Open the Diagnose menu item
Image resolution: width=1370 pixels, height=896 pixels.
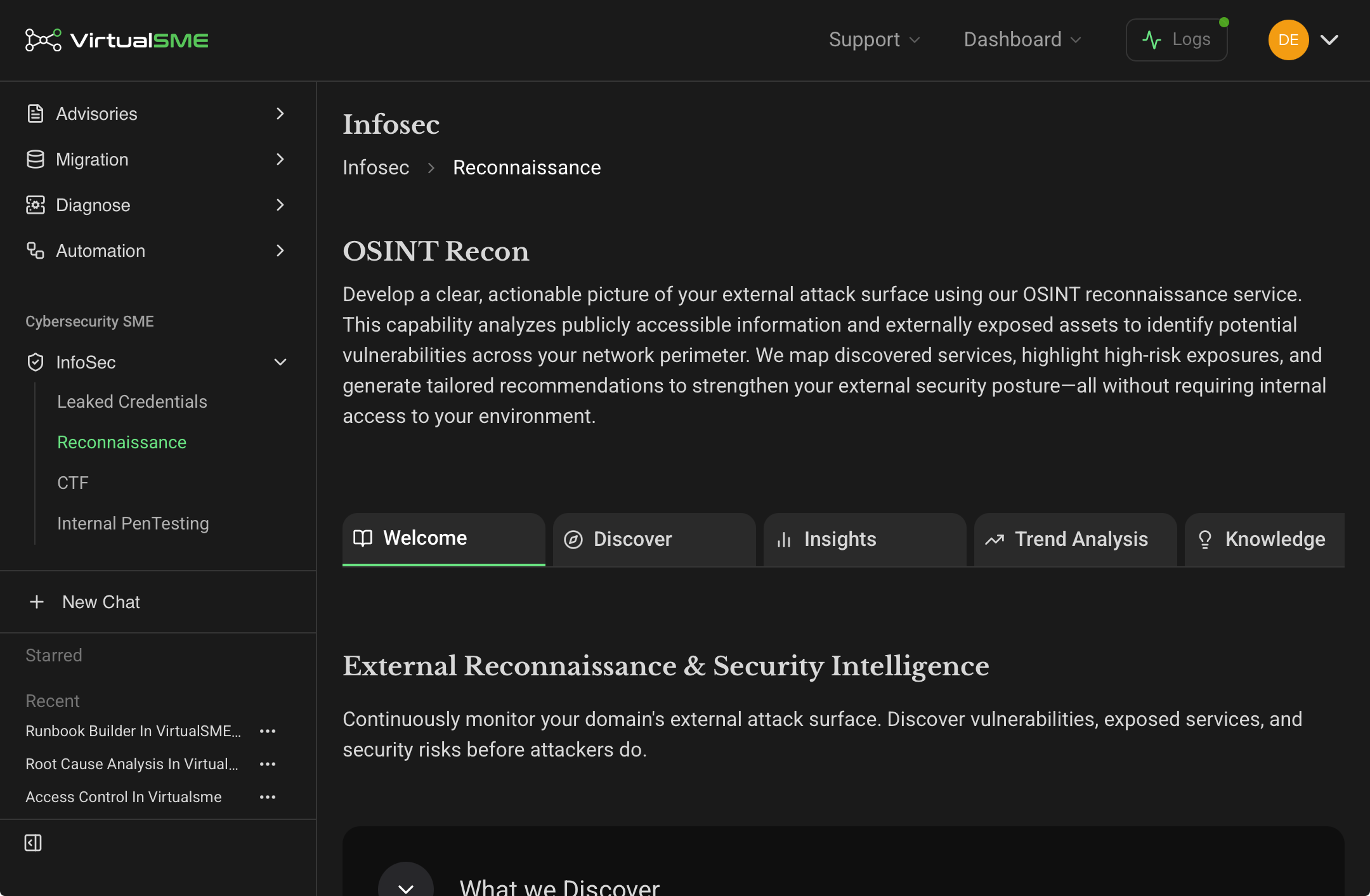point(158,205)
